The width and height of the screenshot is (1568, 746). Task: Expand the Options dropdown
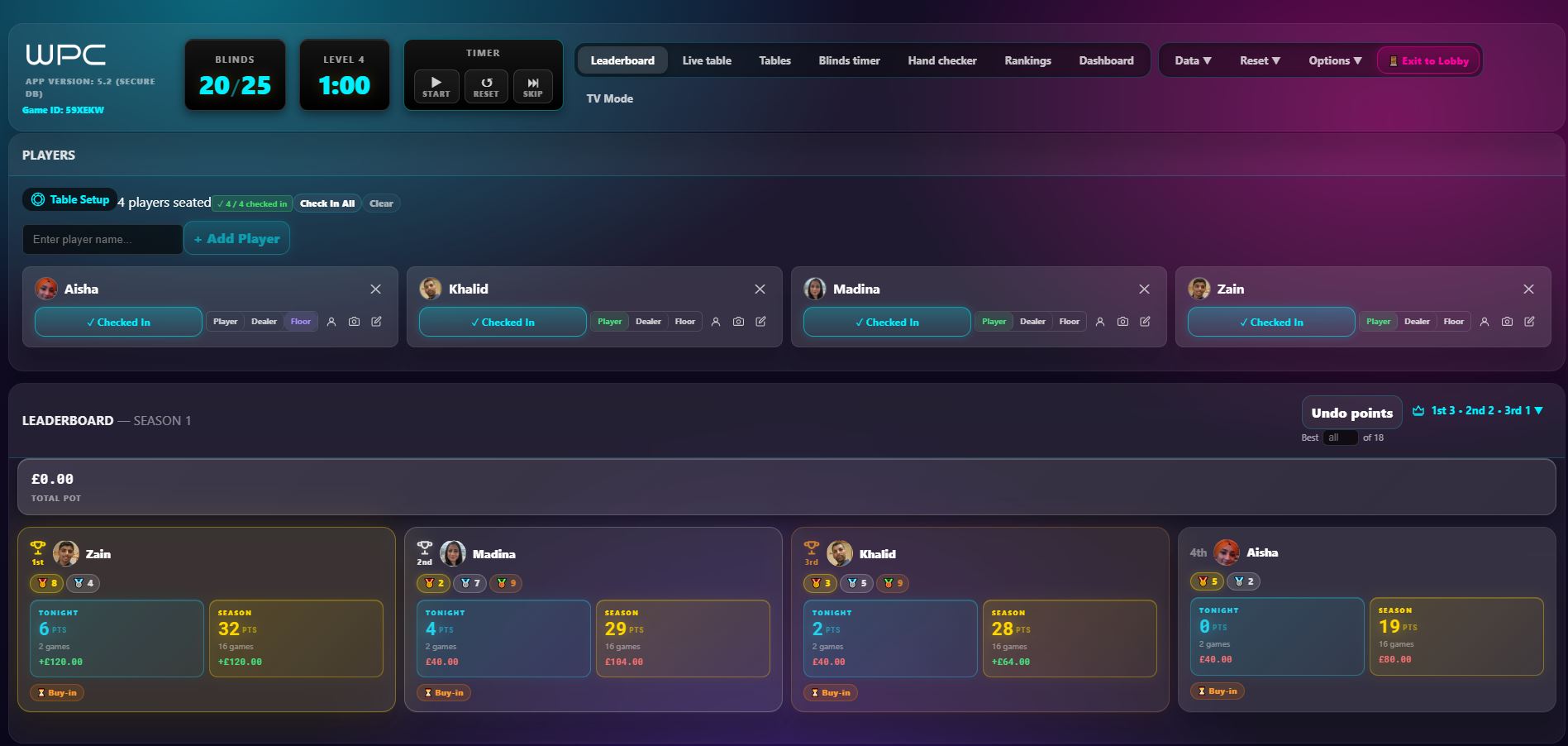click(x=1335, y=60)
